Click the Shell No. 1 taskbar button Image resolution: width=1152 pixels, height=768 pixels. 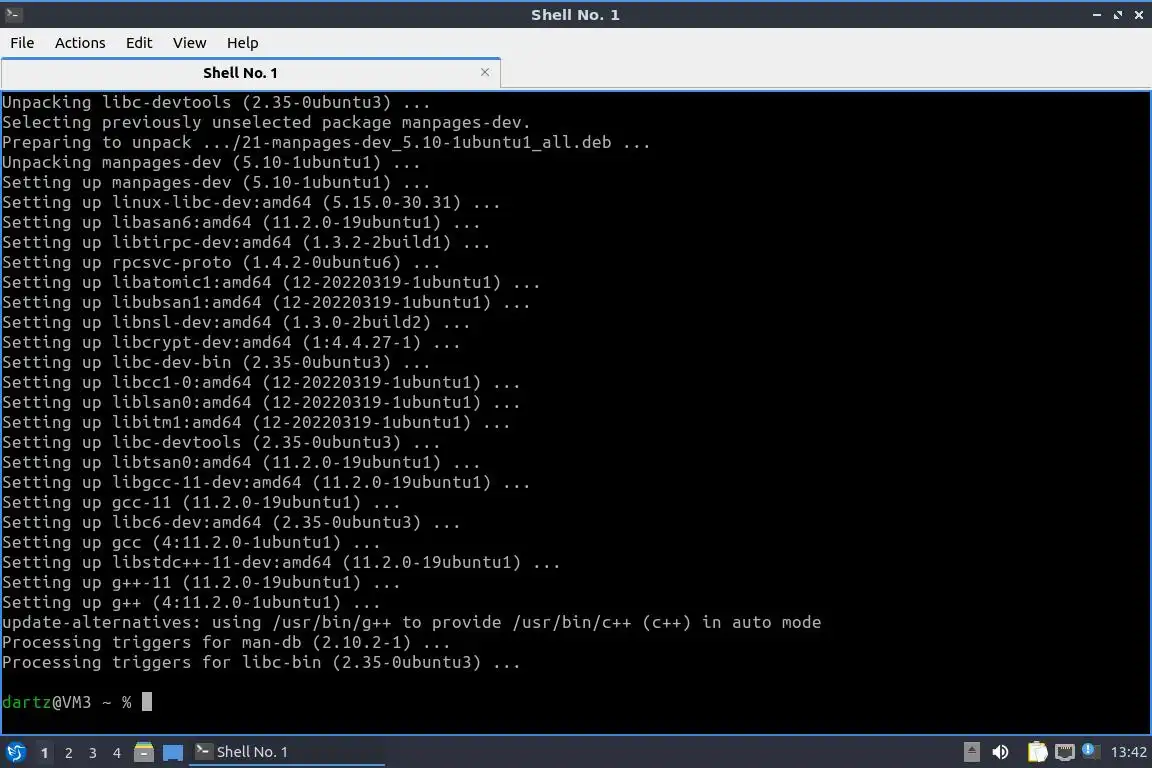click(x=287, y=752)
